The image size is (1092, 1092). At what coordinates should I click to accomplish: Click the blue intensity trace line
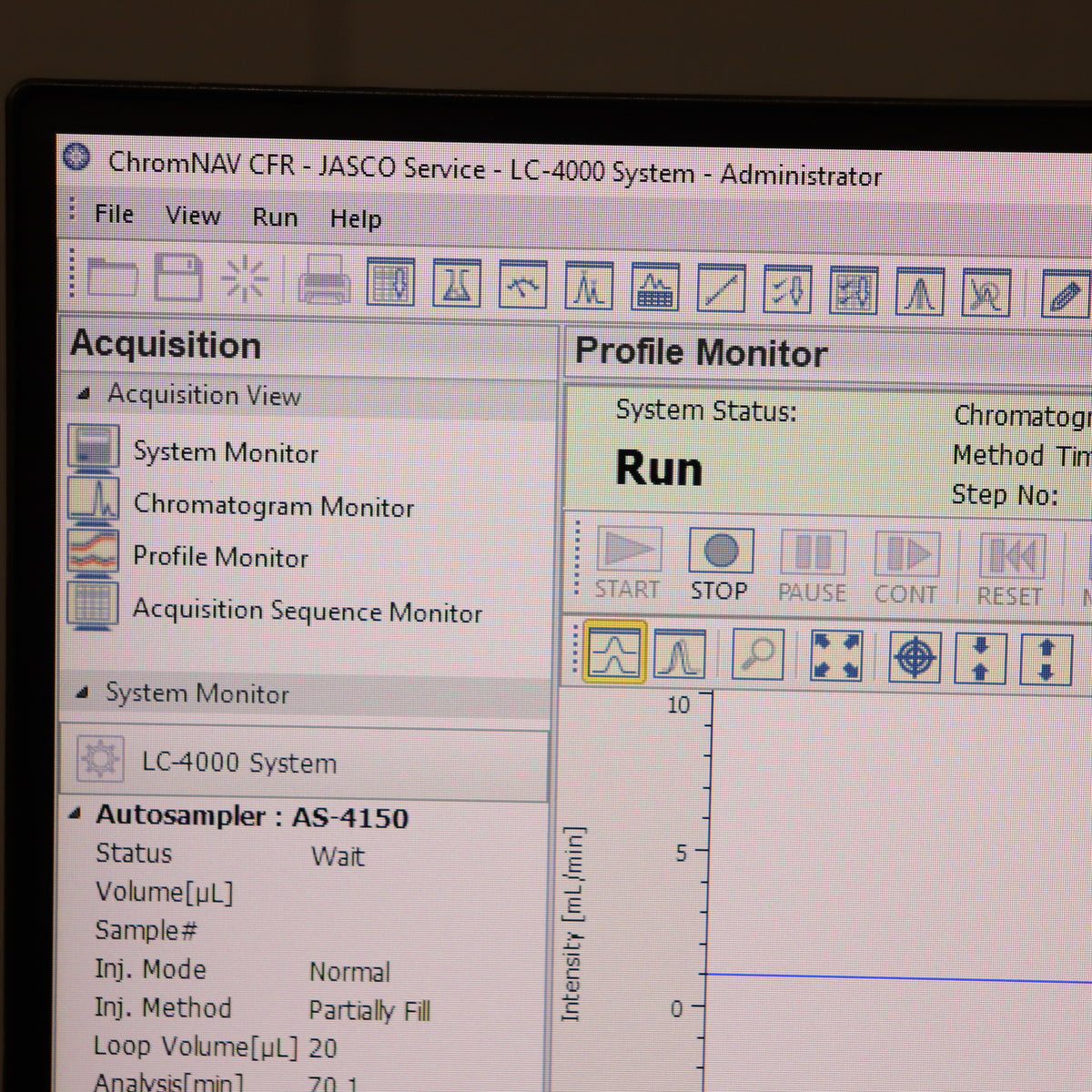click(910, 978)
